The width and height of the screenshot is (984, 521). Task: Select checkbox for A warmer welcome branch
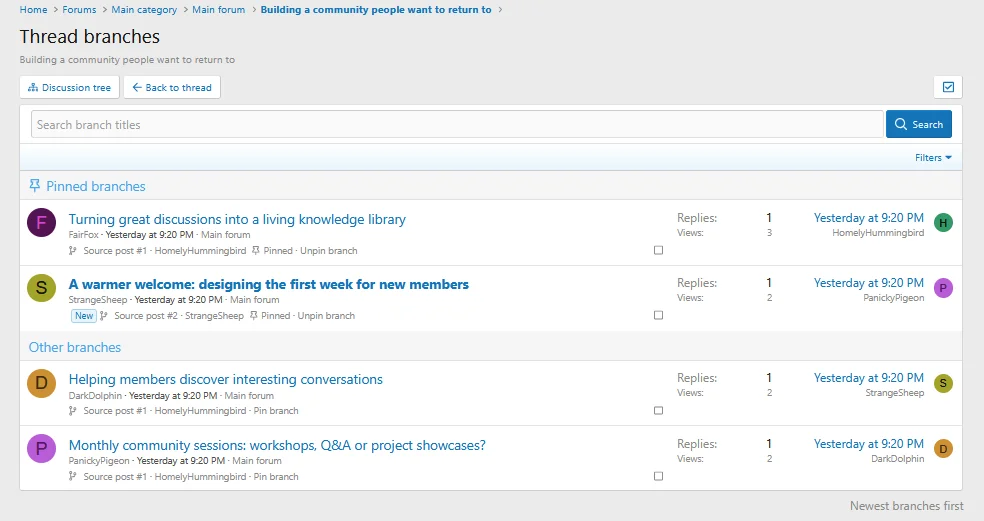click(x=658, y=315)
